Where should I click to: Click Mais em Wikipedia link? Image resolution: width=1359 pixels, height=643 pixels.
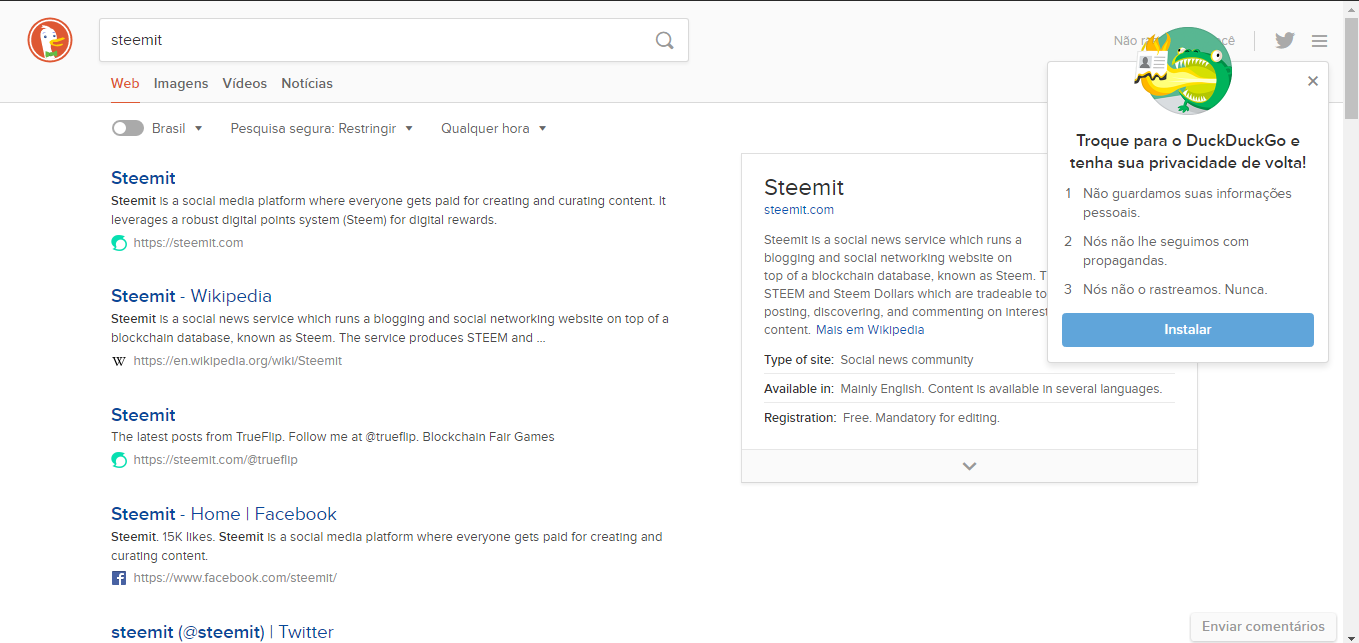click(870, 330)
